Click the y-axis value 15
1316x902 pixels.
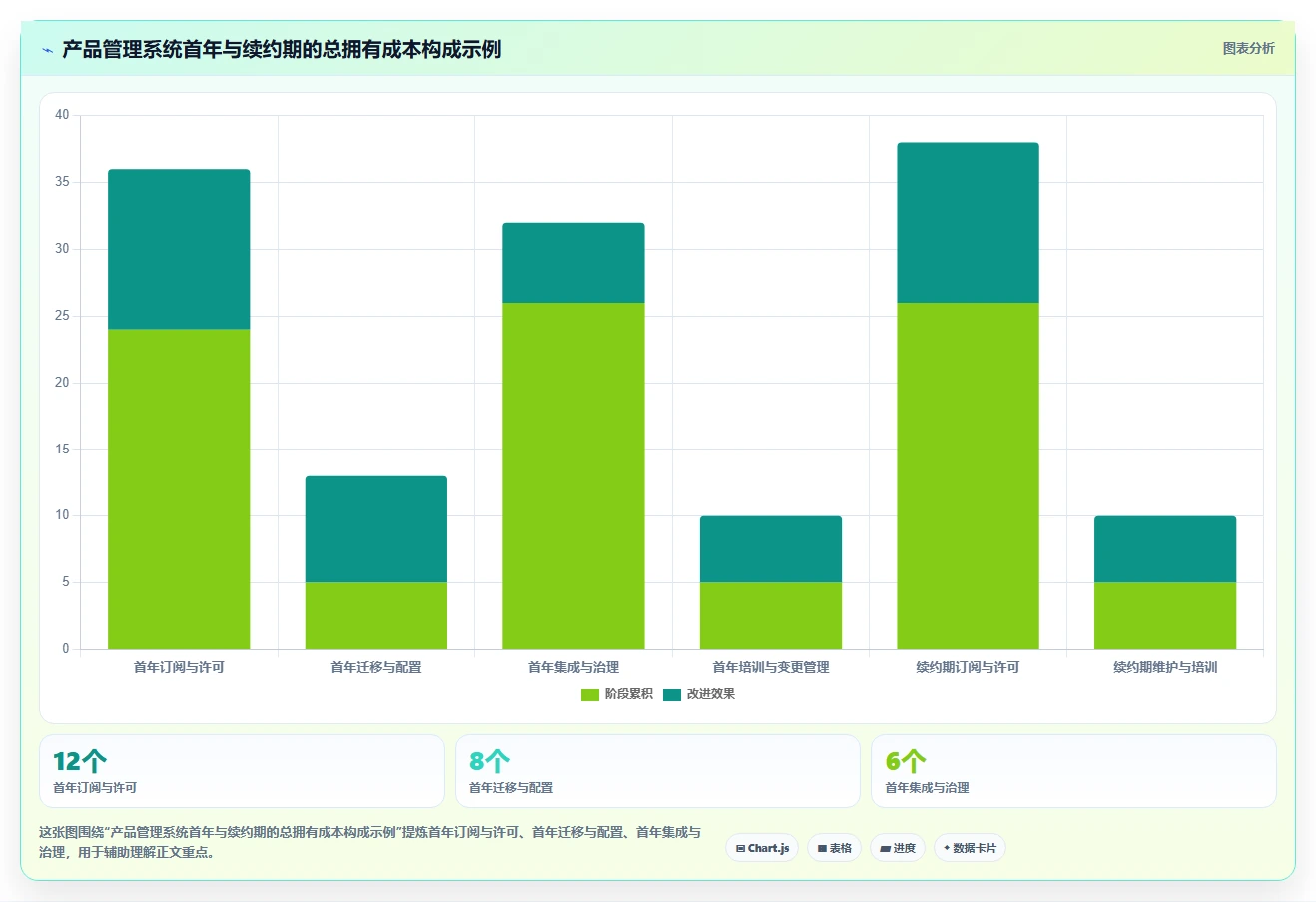point(62,450)
